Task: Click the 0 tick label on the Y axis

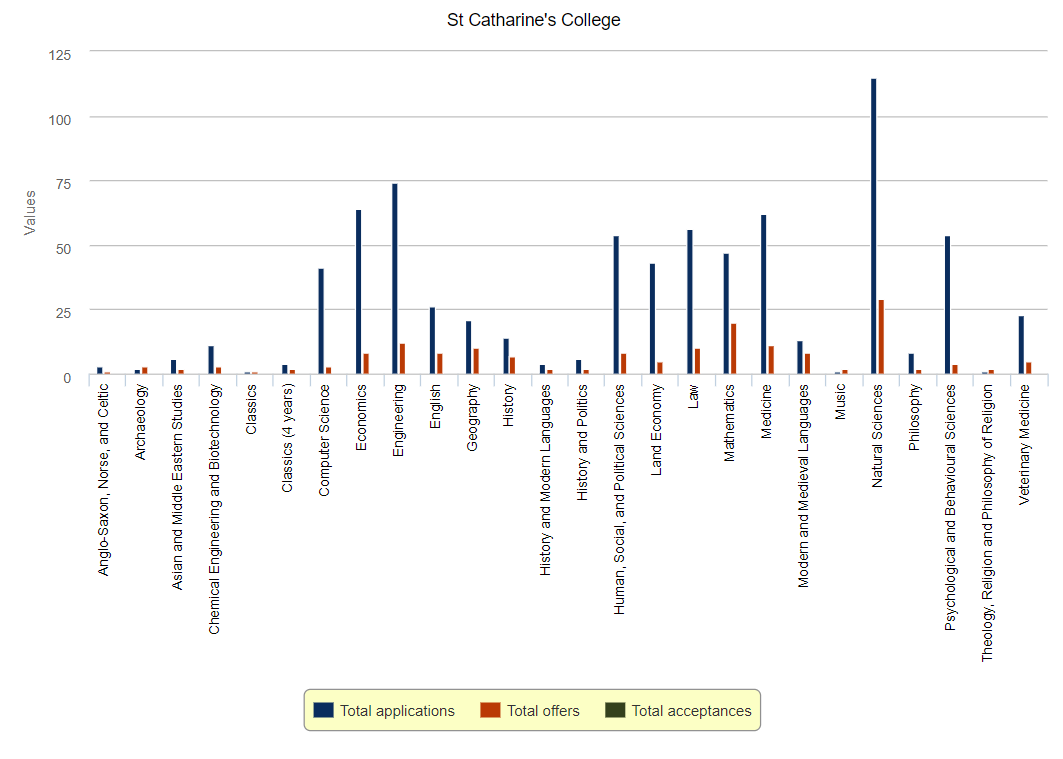Action: click(67, 378)
